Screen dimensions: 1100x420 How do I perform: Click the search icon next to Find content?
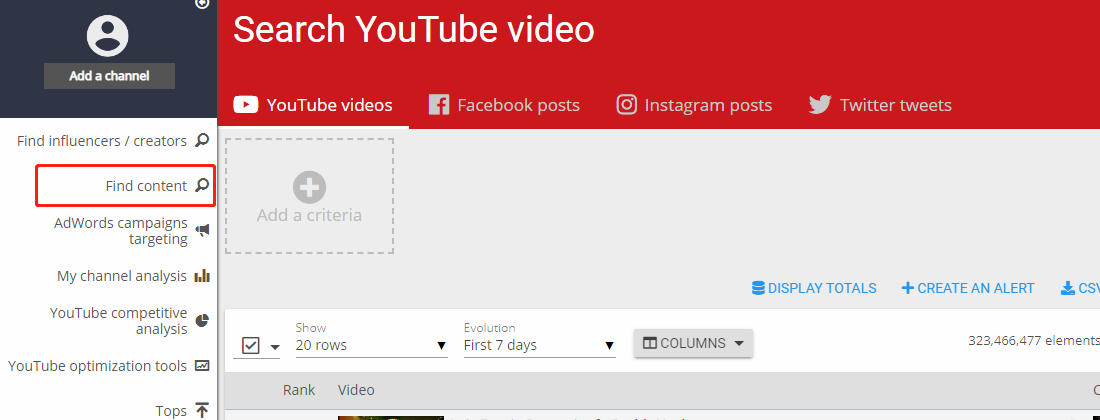[x=202, y=186]
